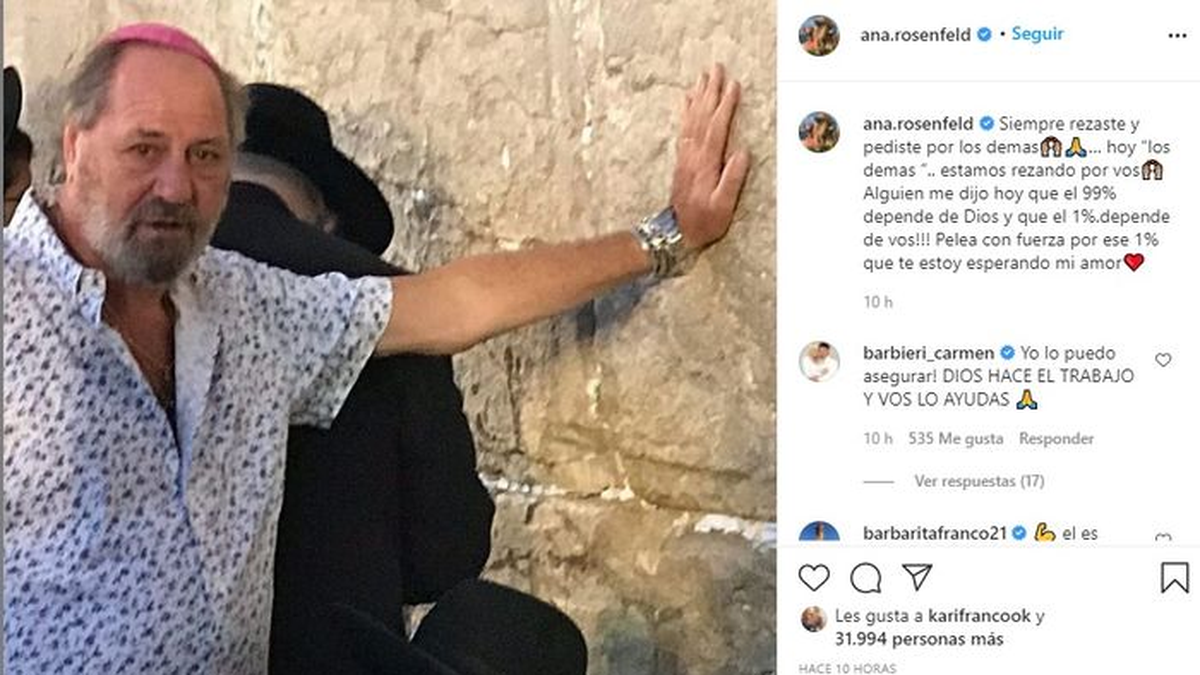Open barbieri_carmen's profile picture
The image size is (1200, 675).
coord(819,362)
